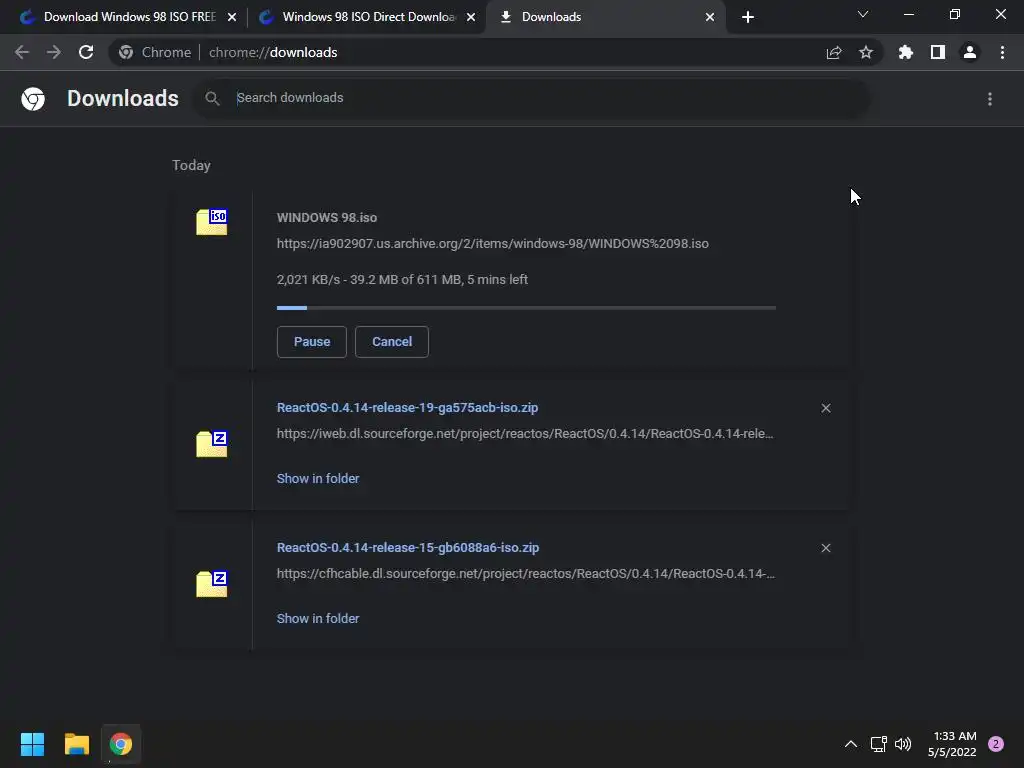Open a new tab with plus button
Screen dimensions: 1024x768
[748, 17]
